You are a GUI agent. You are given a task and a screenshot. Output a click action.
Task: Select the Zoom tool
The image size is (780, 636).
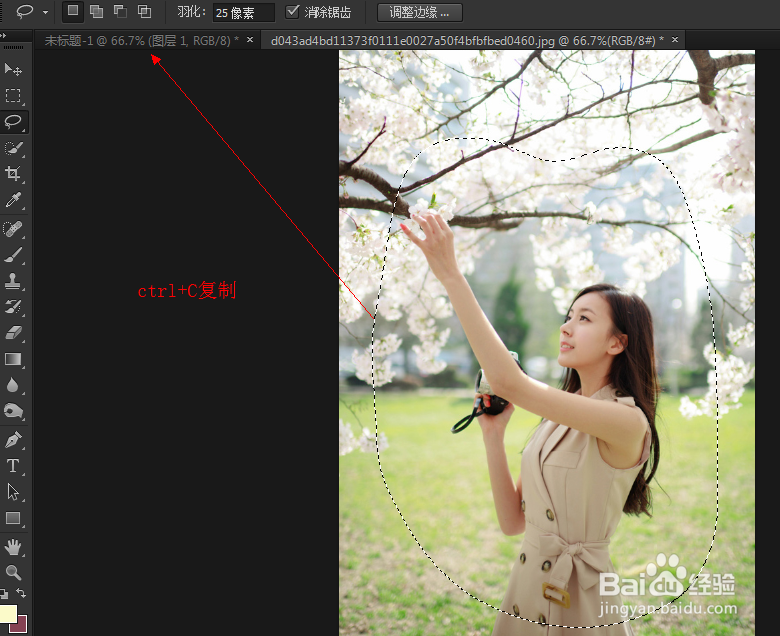(x=13, y=573)
